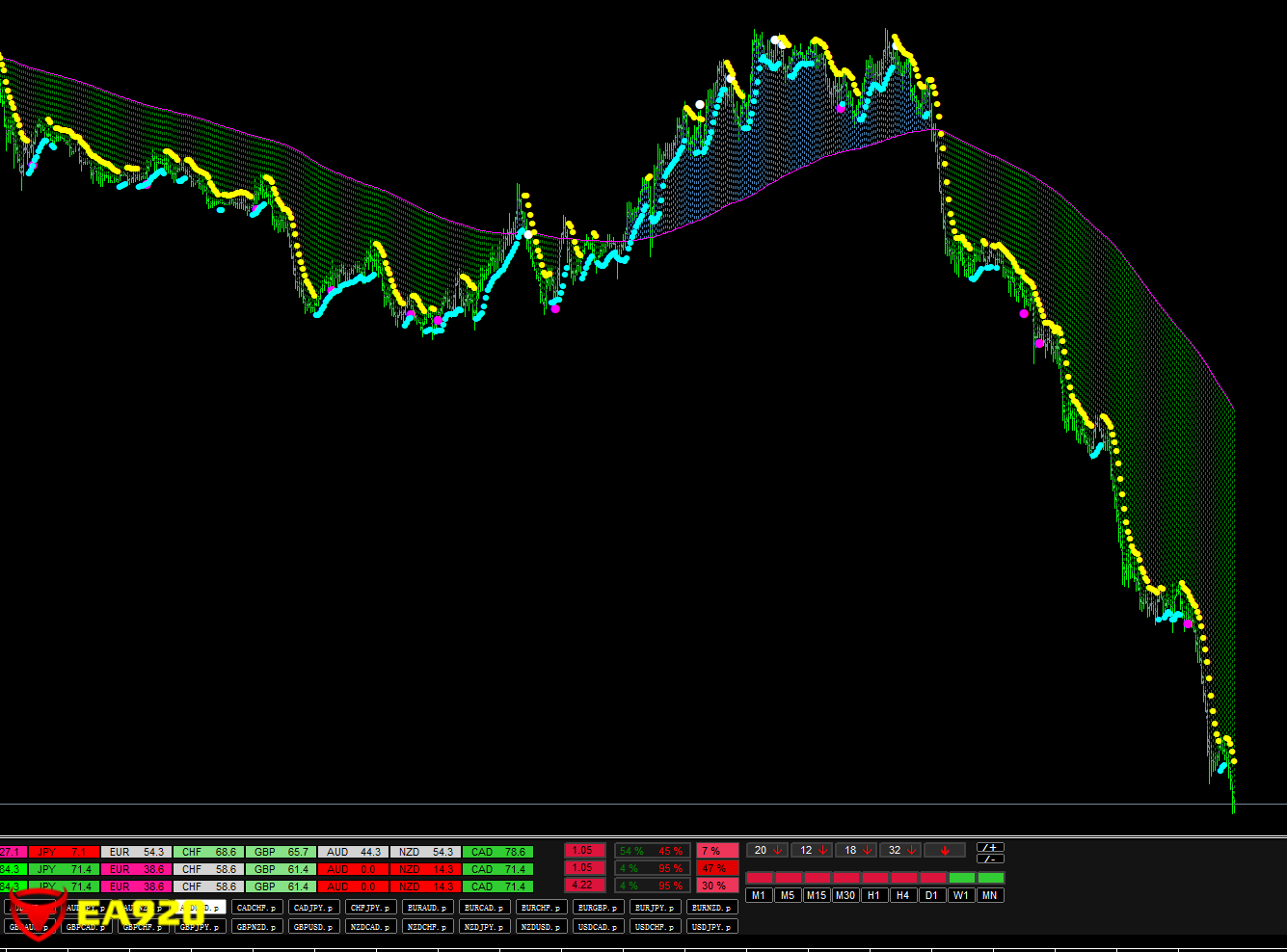Choose the EURGBP.p symbol button
The height and width of the screenshot is (952, 1287).
tap(598, 908)
